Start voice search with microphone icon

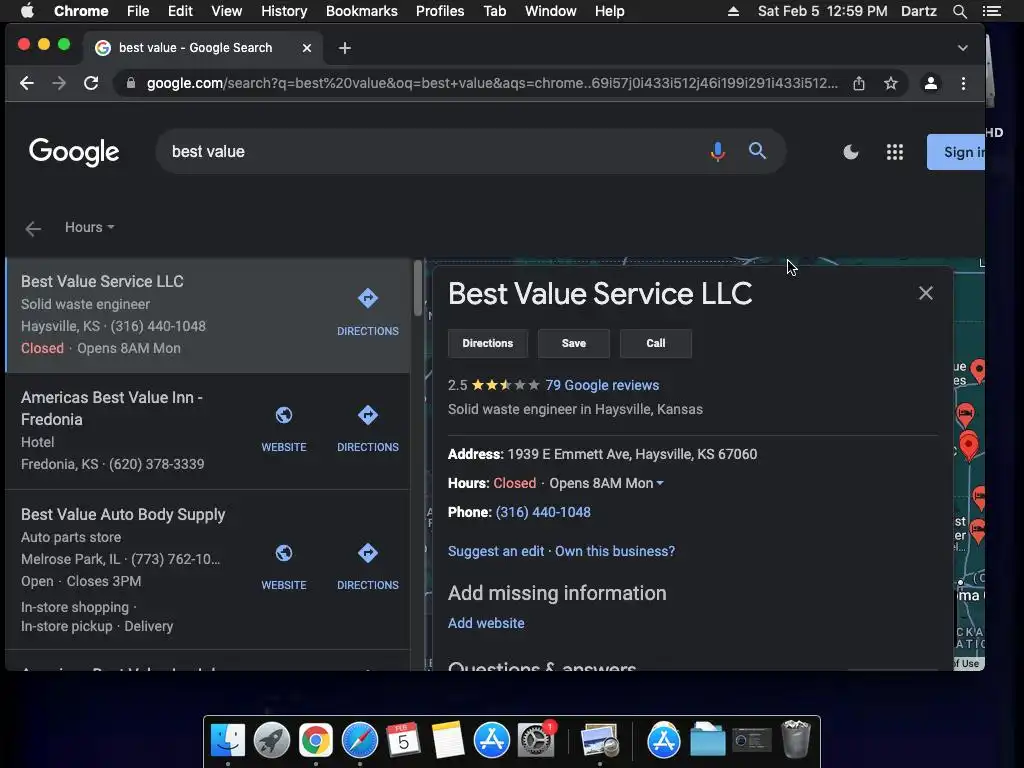pos(717,152)
